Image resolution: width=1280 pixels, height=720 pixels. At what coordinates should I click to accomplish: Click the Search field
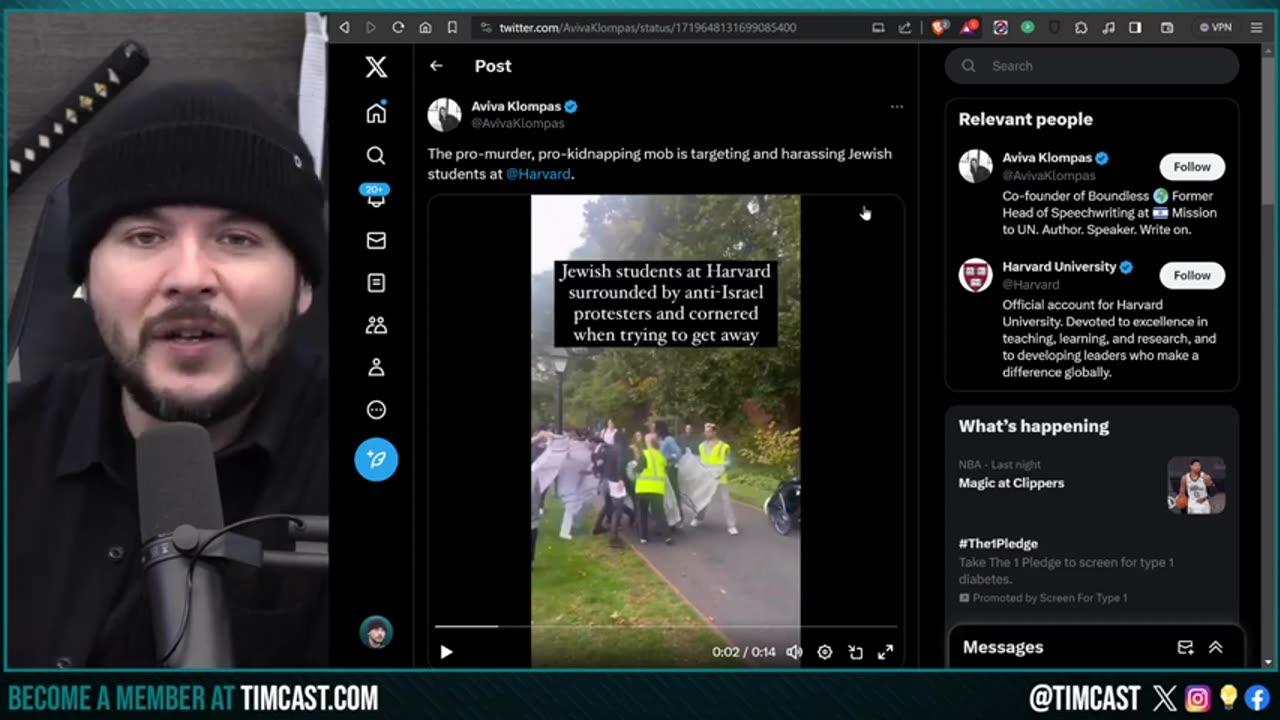(1092, 66)
